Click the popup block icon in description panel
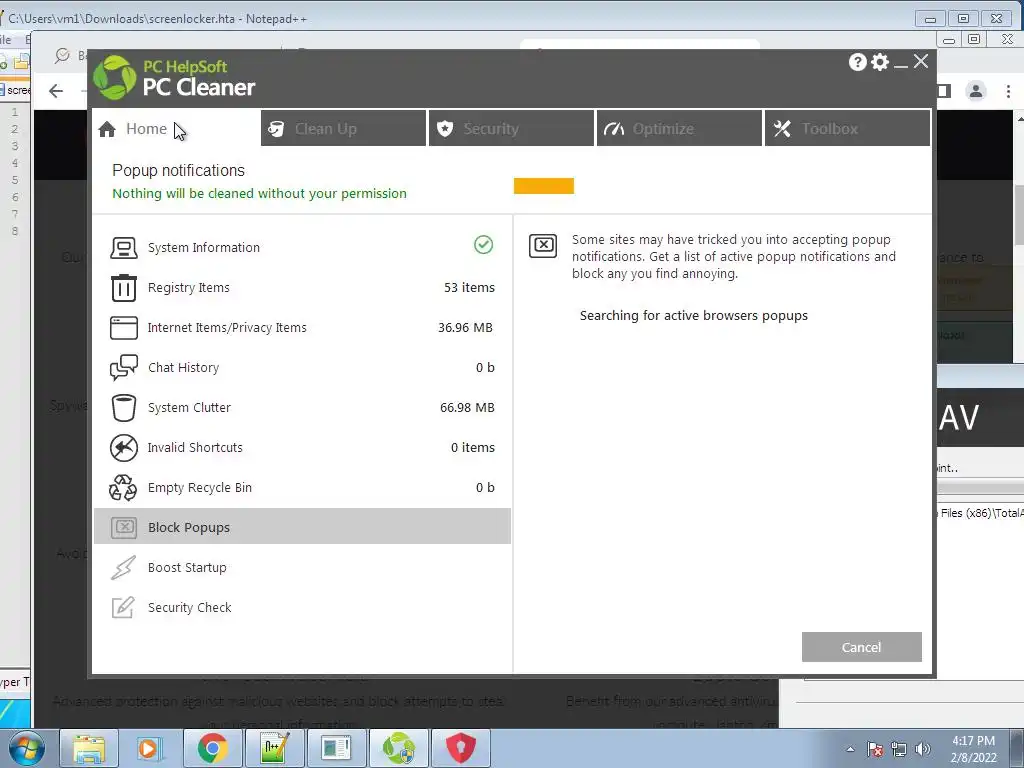Viewport: 1024px width, 768px height. tap(543, 246)
